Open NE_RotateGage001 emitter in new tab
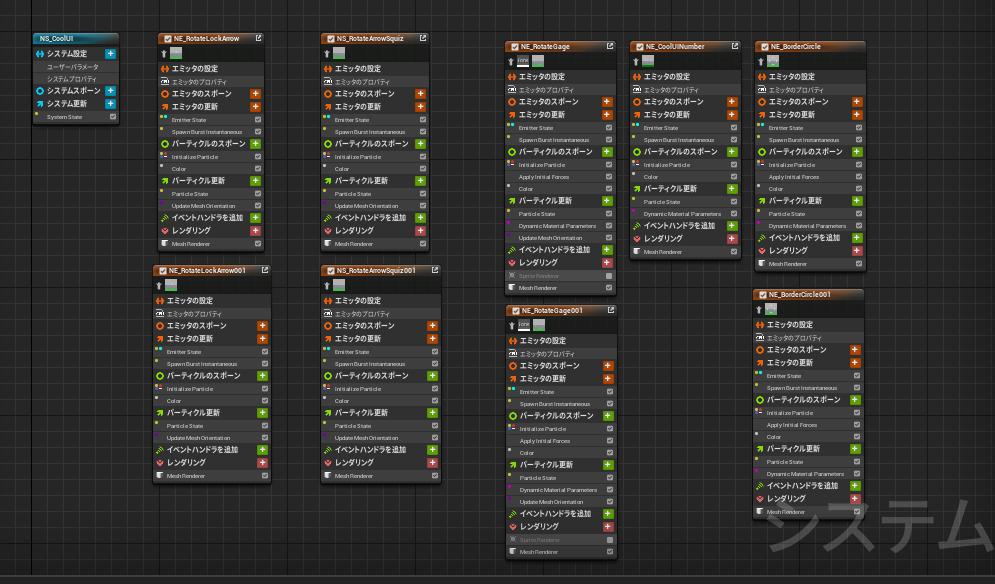The image size is (995, 584). [x=610, y=310]
